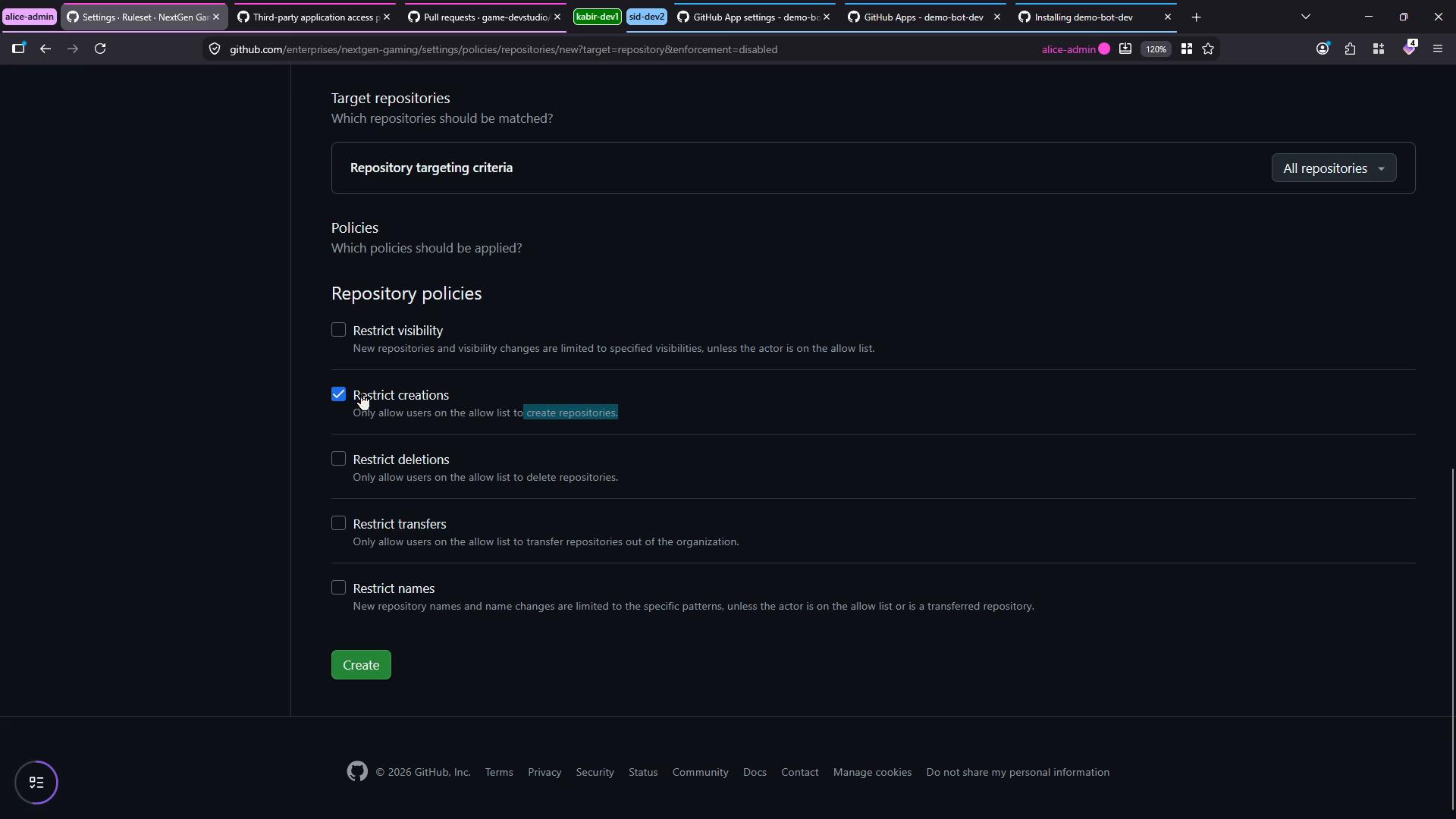1456x819 pixels.
Task: Open a new browser tab with plus
Action: tap(1197, 17)
